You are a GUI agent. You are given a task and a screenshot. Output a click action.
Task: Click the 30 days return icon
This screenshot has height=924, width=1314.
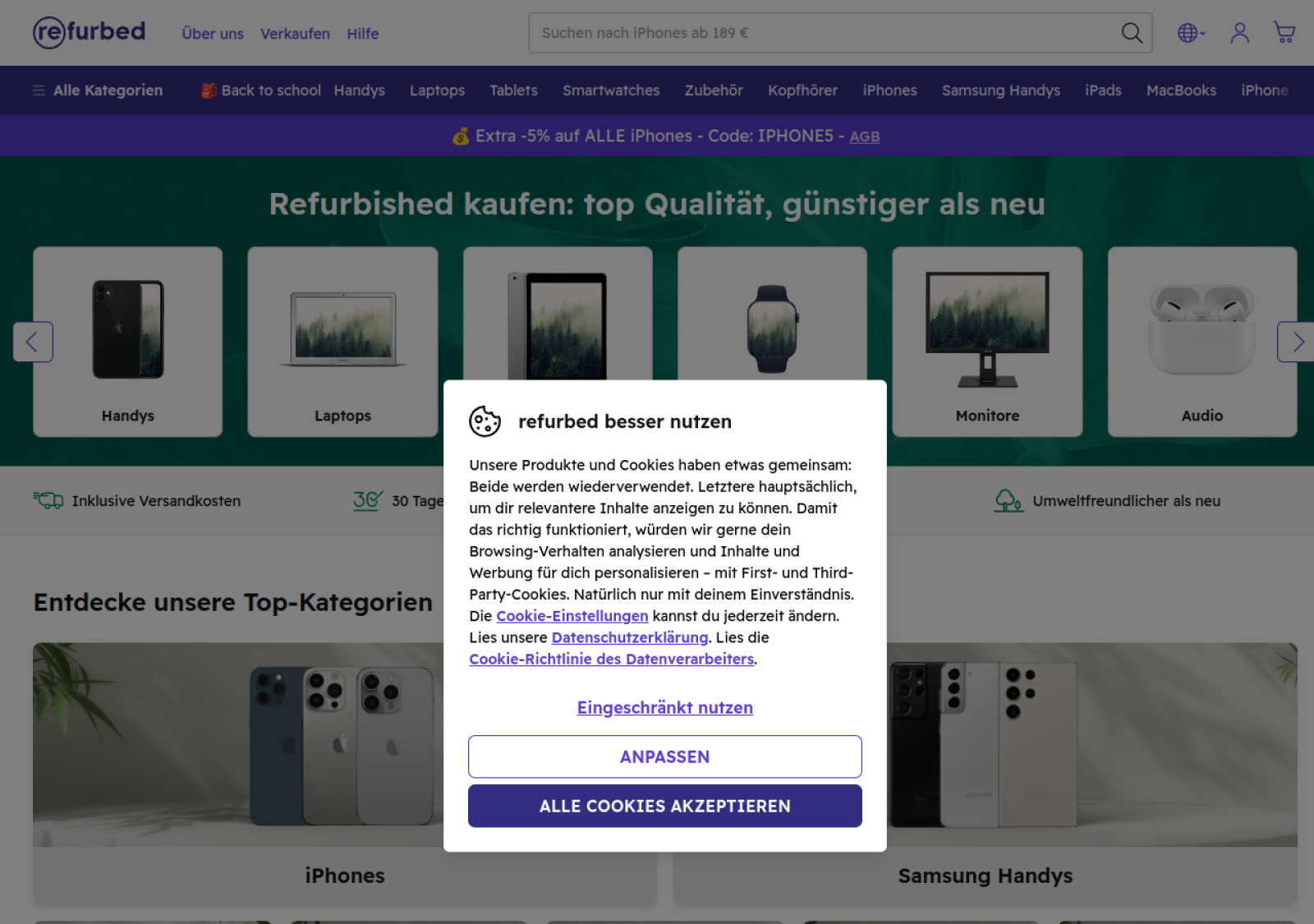368,500
